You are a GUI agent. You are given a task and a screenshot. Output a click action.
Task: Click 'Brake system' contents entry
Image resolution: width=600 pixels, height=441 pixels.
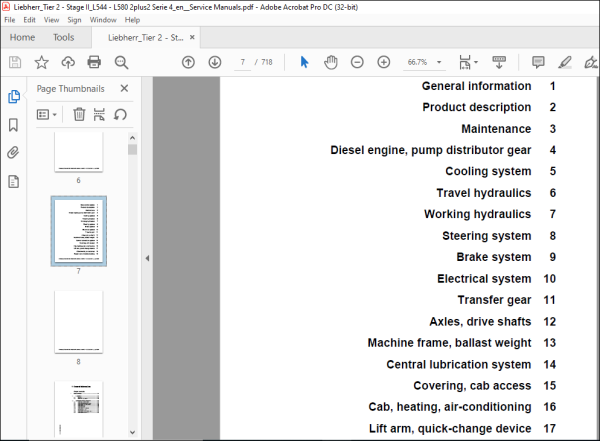click(494, 257)
